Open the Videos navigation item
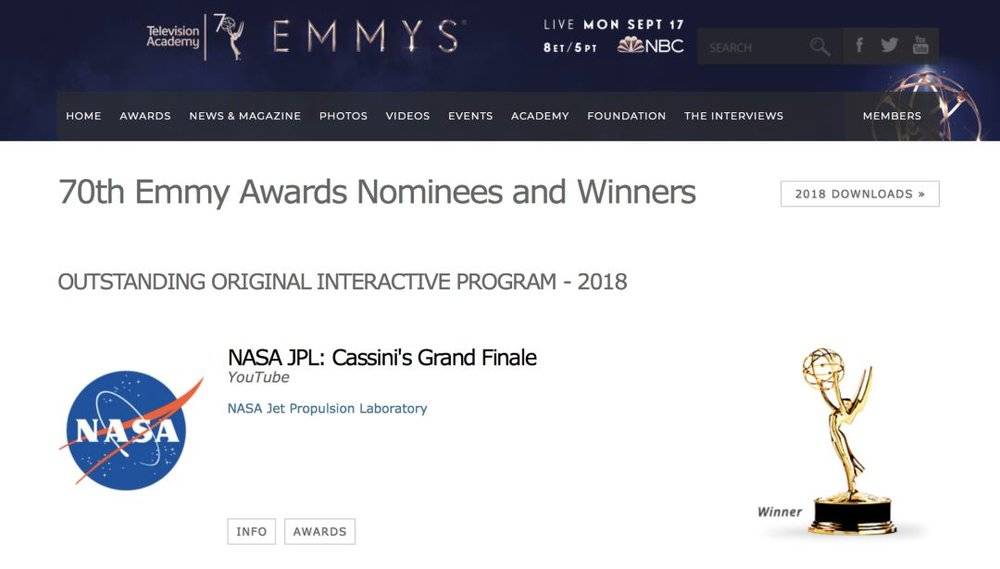 408,116
